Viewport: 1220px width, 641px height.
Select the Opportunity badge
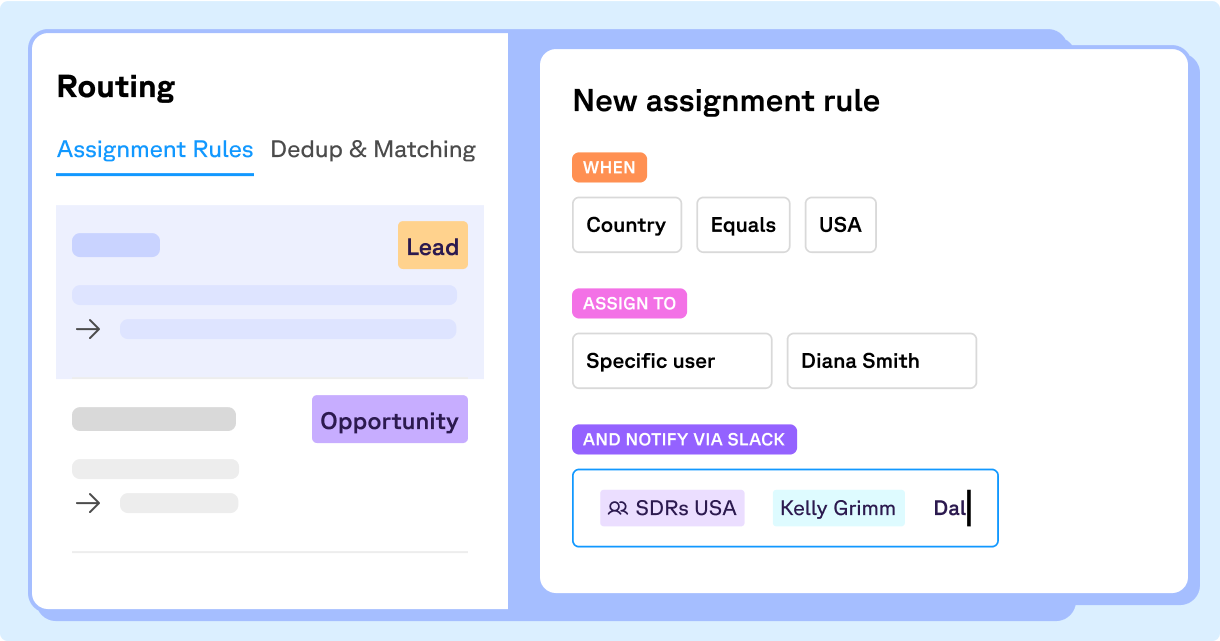coord(389,420)
